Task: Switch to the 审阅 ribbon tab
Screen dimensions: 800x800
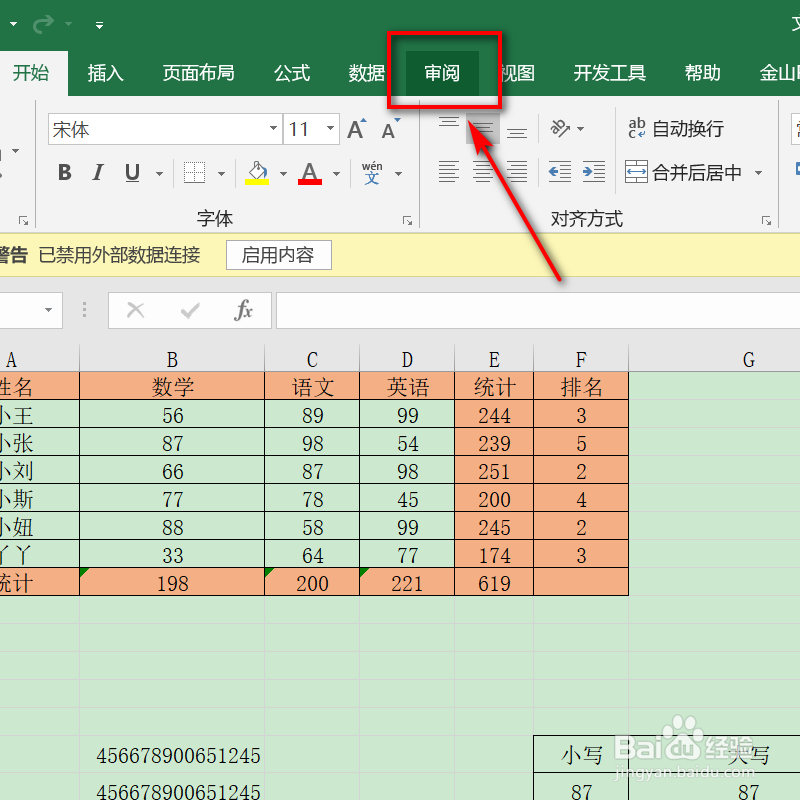Action: (x=441, y=72)
